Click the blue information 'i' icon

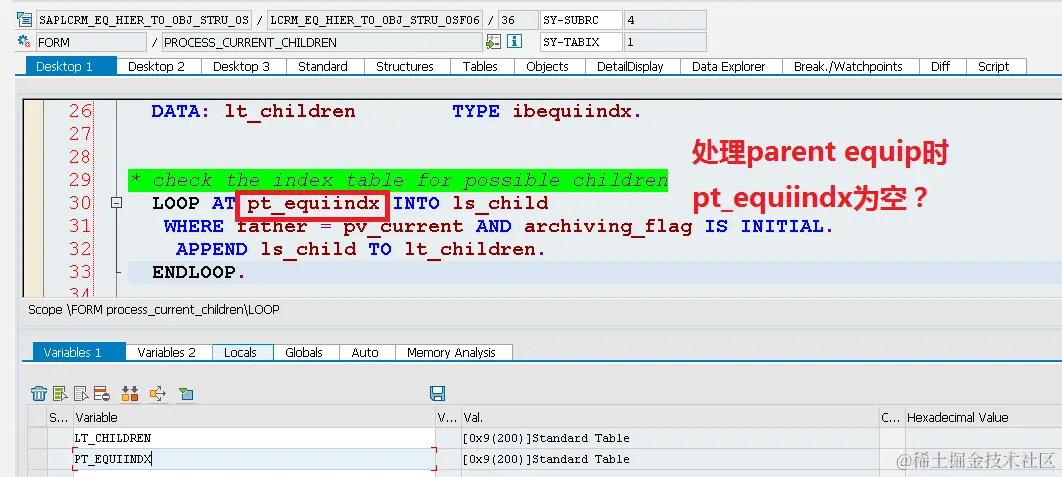coord(514,42)
